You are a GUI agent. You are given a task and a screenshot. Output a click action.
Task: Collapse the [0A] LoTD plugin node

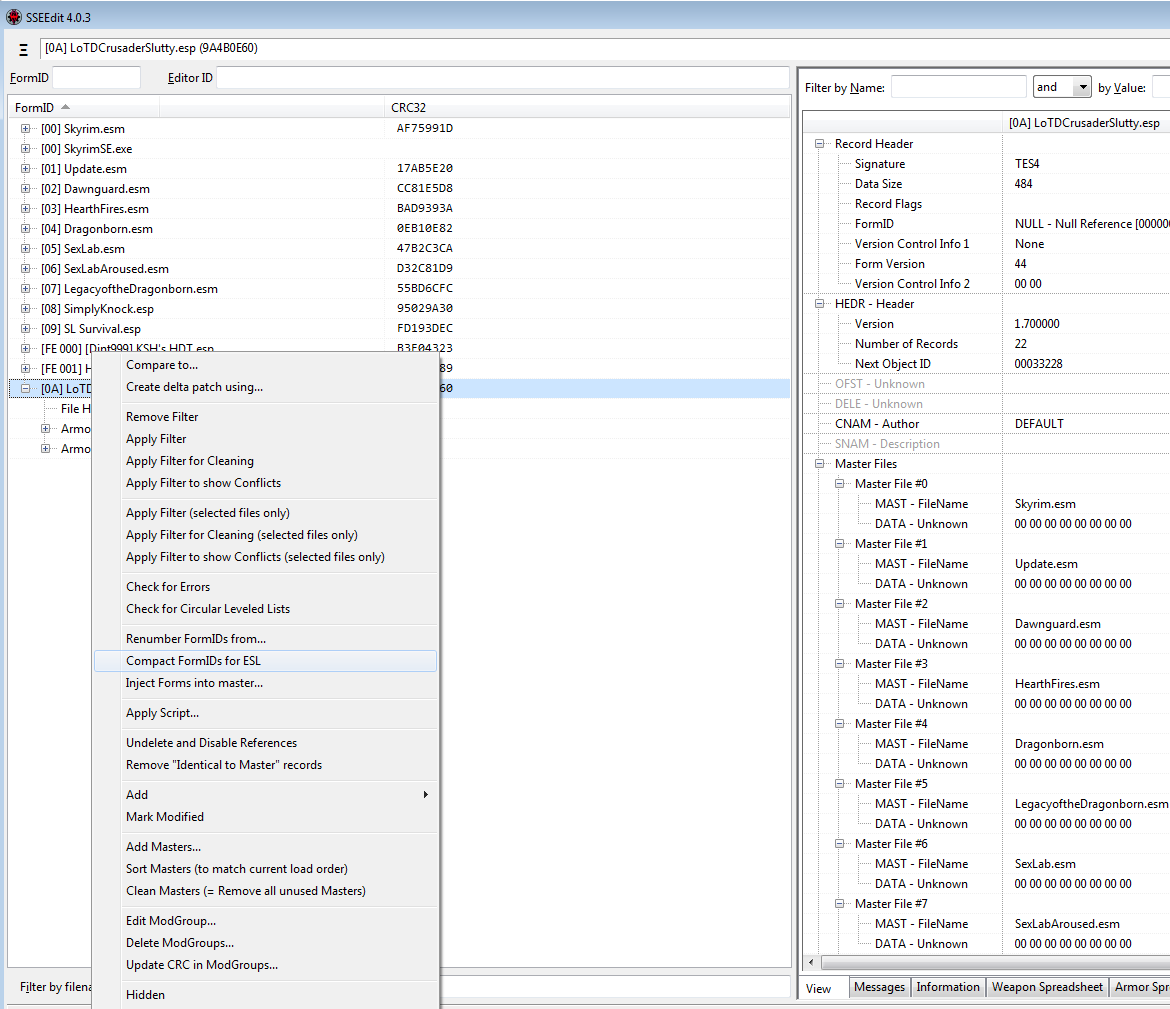25,389
